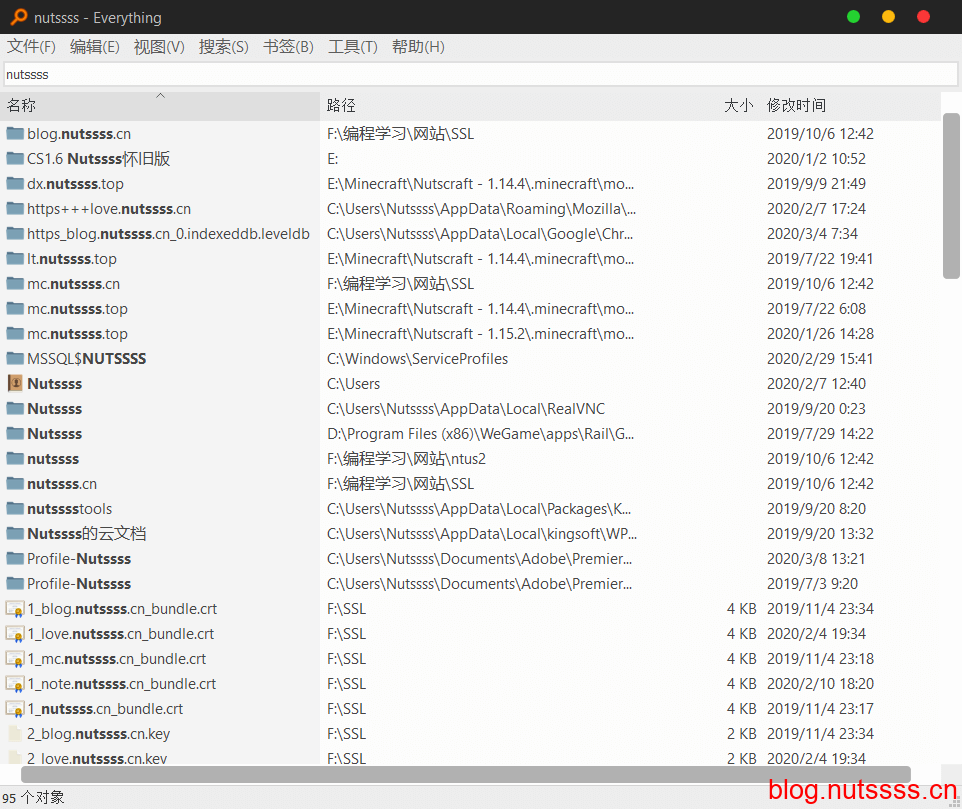
Task: Click folder icon beside MSSQL$NUTSSSS
Action: point(15,359)
